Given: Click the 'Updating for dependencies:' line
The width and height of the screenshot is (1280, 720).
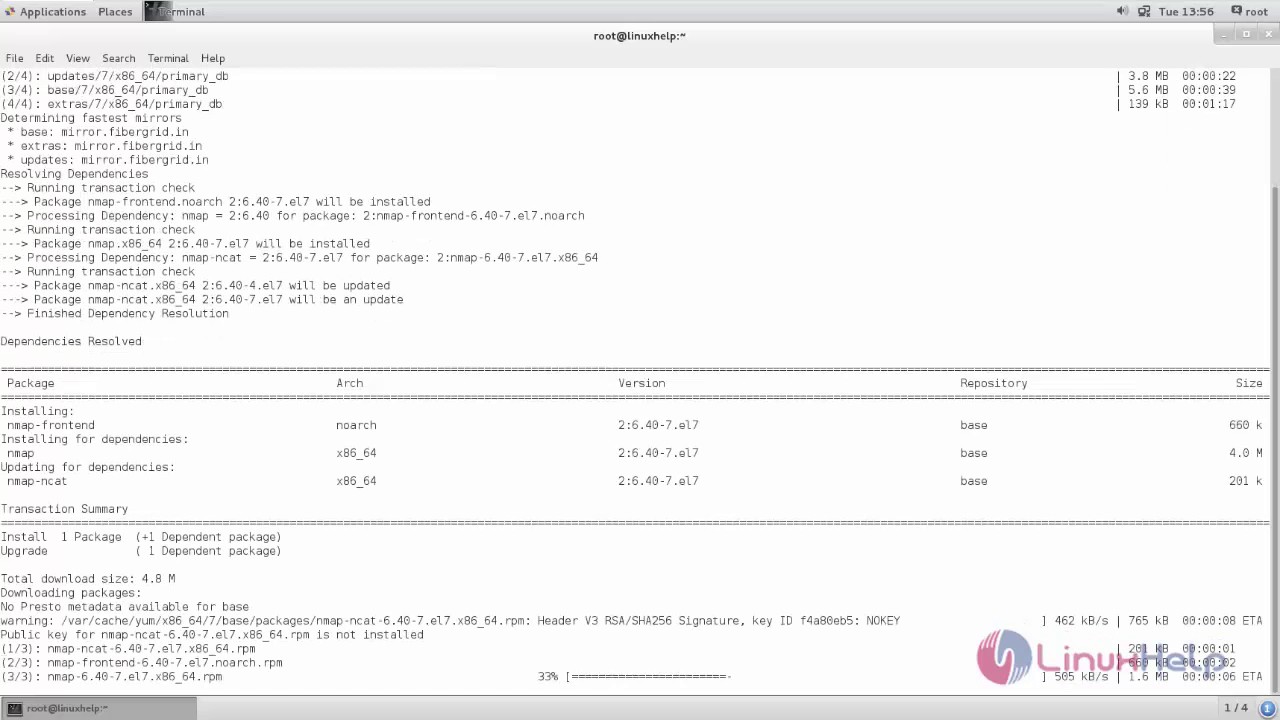Looking at the screenshot, I should click(x=88, y=467).
